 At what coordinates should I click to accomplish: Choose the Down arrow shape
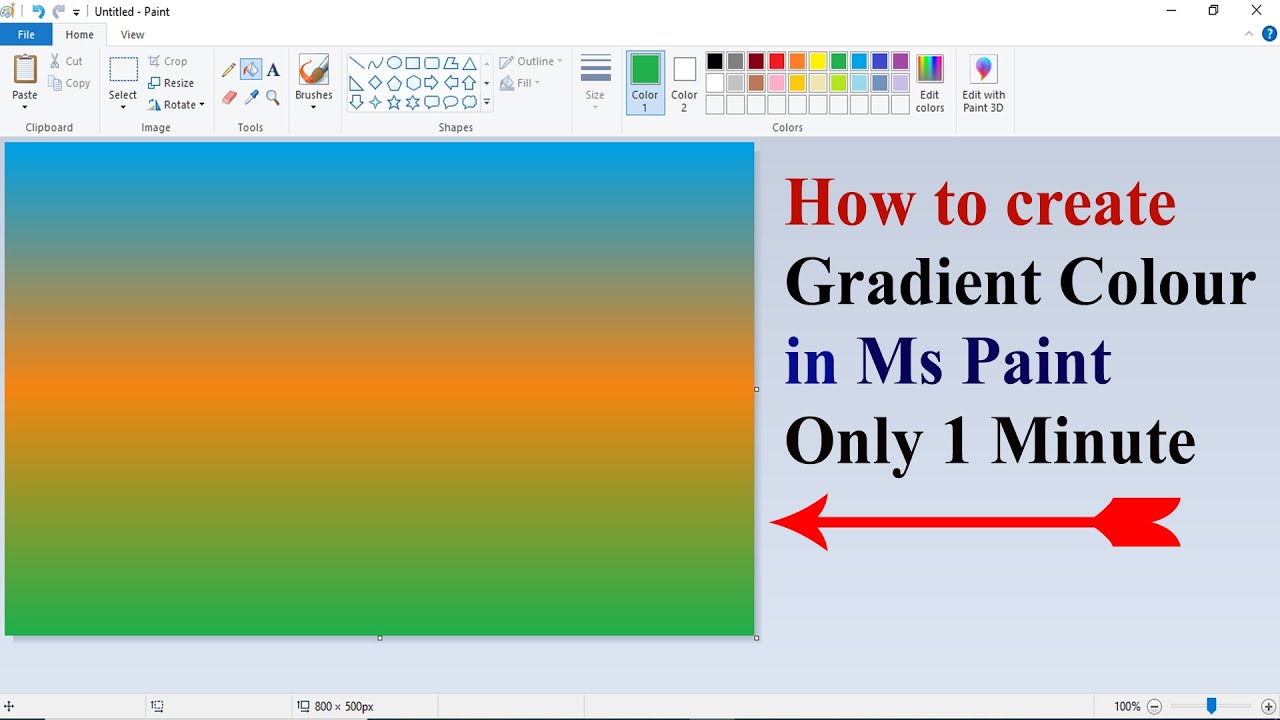click(x=356, y=102)
